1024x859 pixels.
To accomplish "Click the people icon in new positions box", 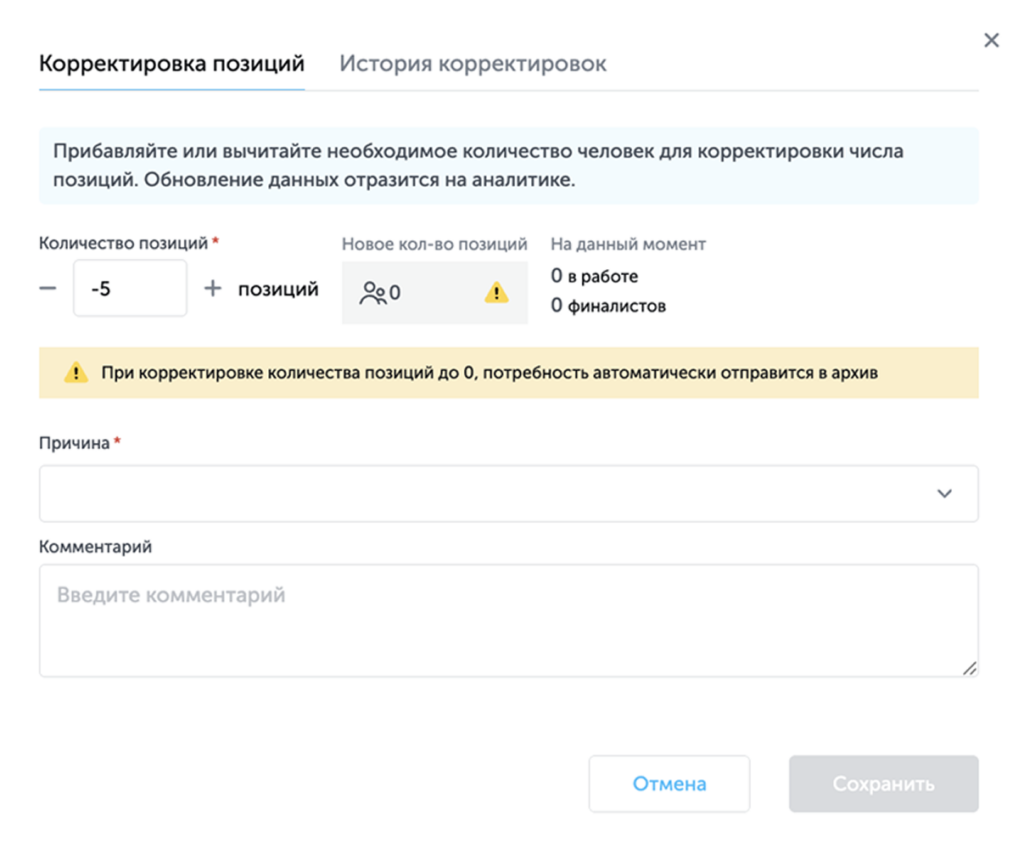I will click(372, 293).
